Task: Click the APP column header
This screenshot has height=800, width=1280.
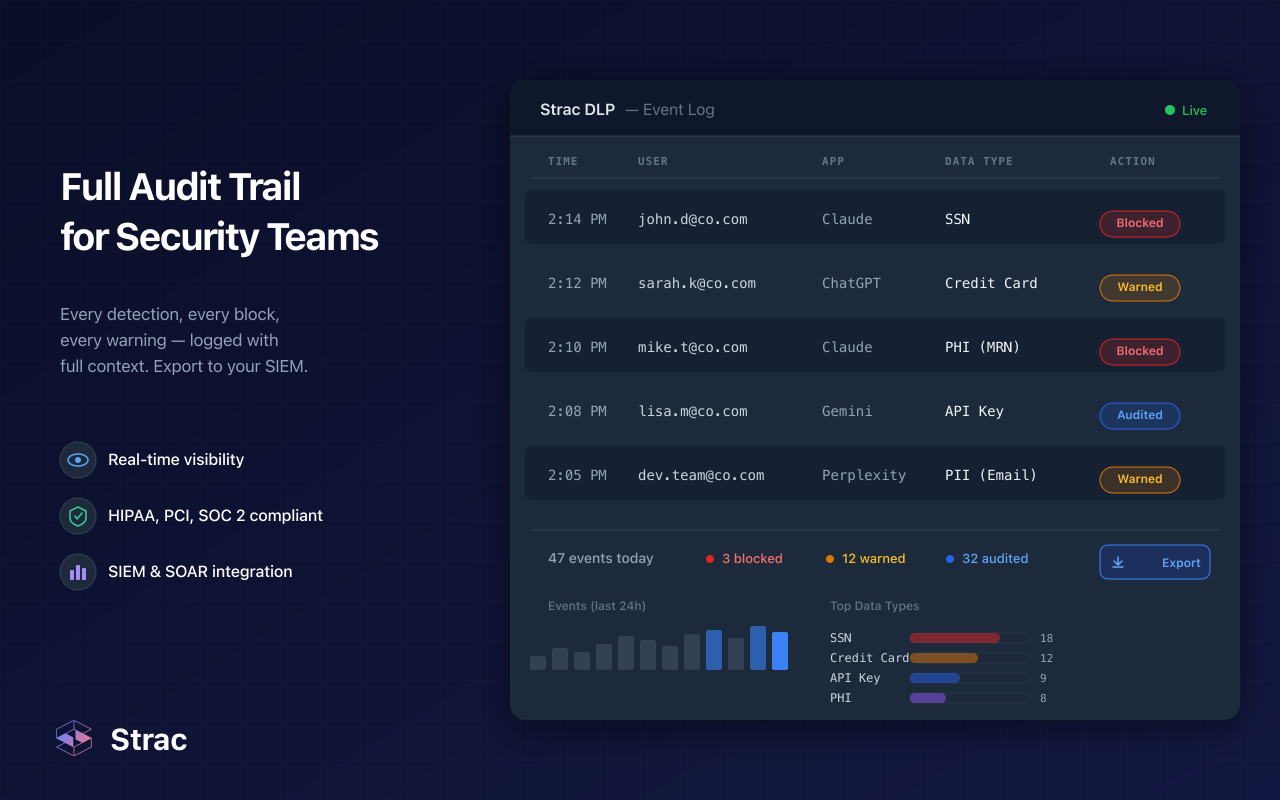Action: click(x=833, y=161)
